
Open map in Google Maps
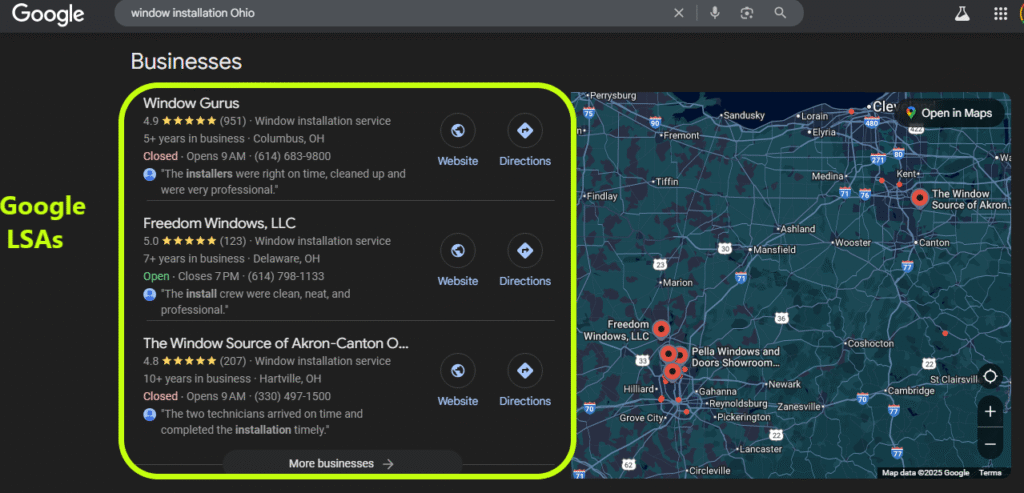pyautogui.click(x=949, y=113)
